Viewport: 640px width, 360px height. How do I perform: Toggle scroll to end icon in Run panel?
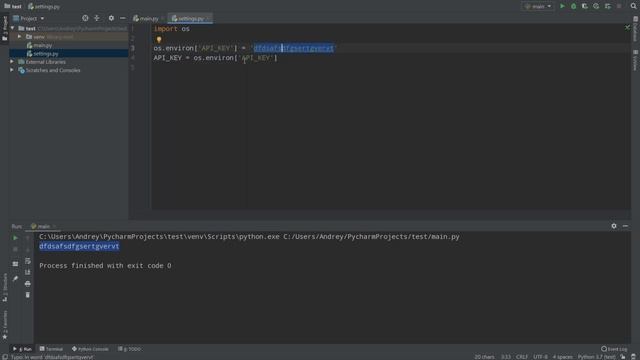[x=27, y=272]
